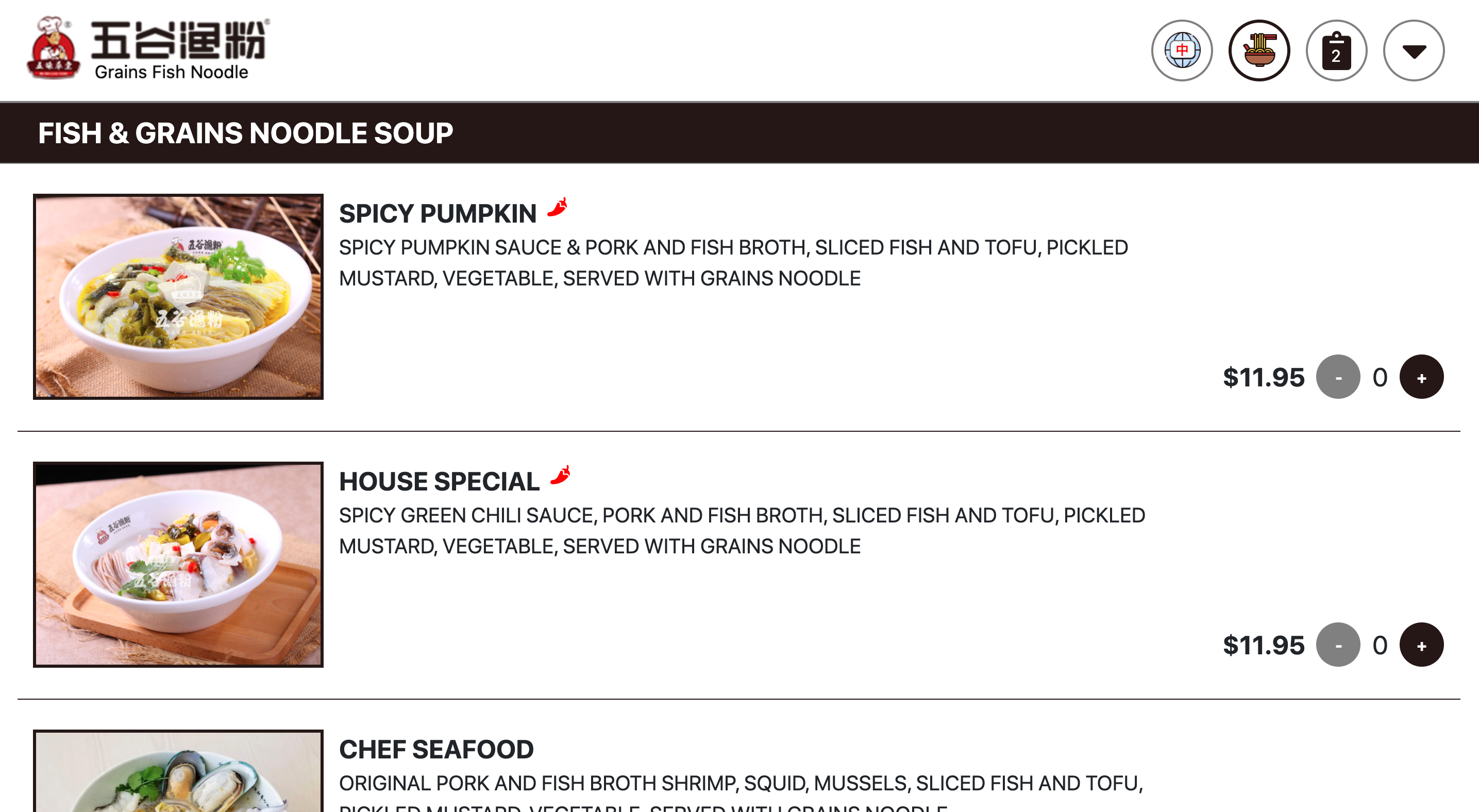Select the Spicy Pumpkin item title
The height and width of the screenshot is (812, 1479).
click(x=438, y=214)
